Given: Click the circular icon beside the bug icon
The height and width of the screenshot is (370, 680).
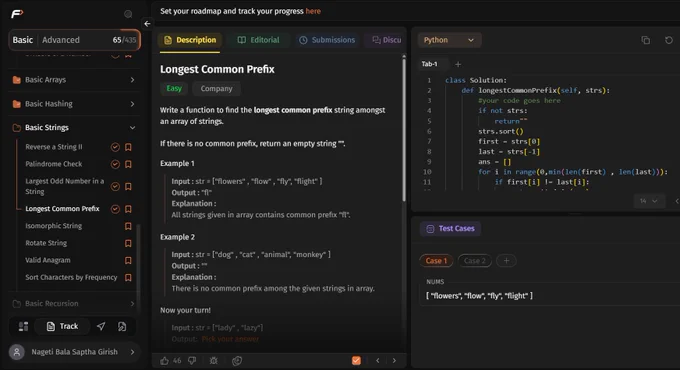Looking at the screenshot, I should (237, 360).
